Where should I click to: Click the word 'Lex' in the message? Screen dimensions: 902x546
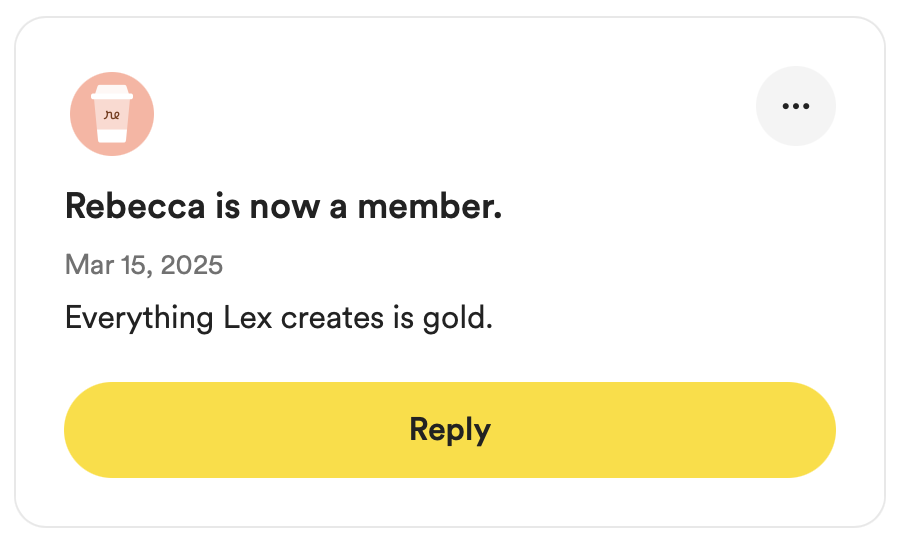pyautogui.click(x=247, y=318)
